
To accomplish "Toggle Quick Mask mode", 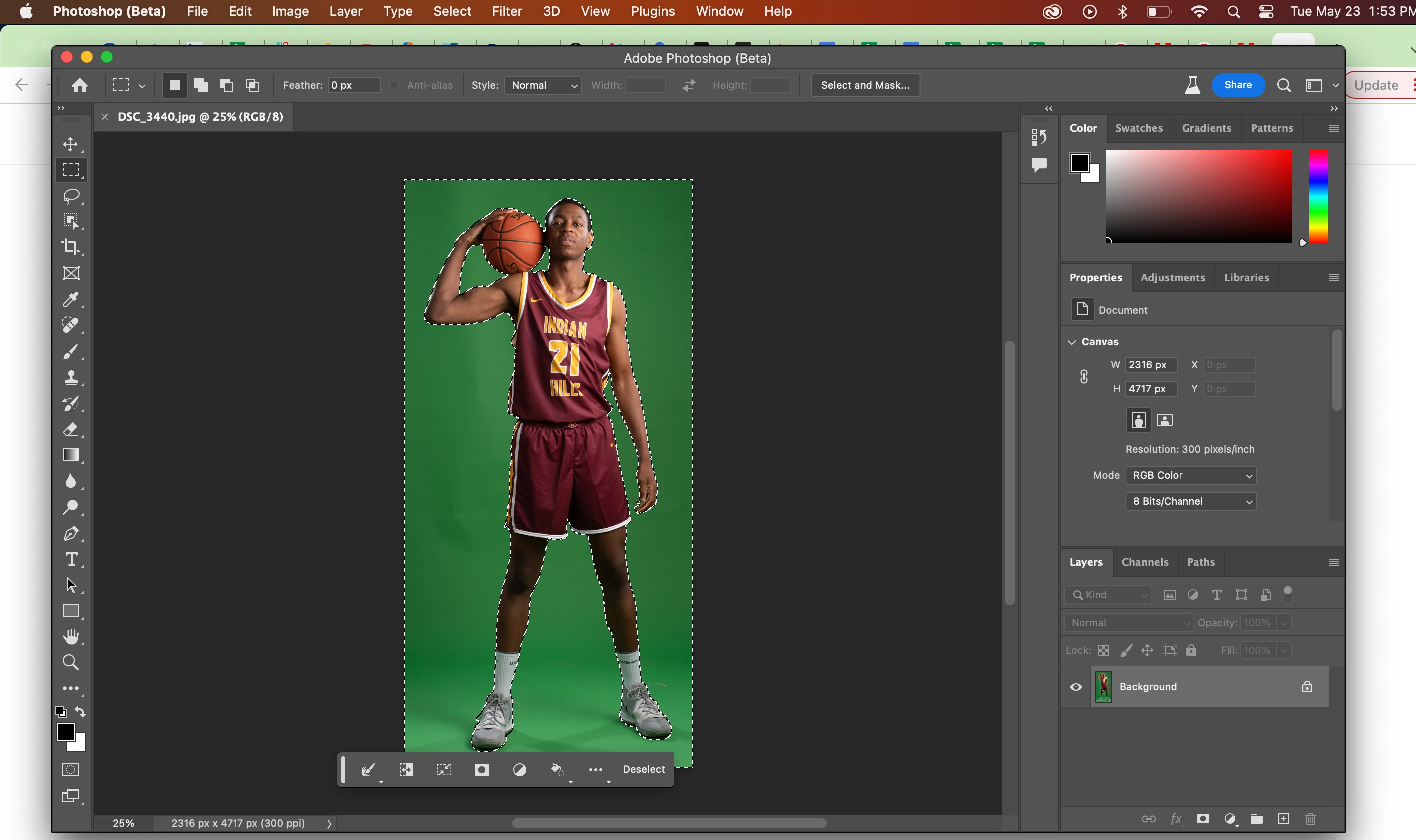I will pos(71,770).
